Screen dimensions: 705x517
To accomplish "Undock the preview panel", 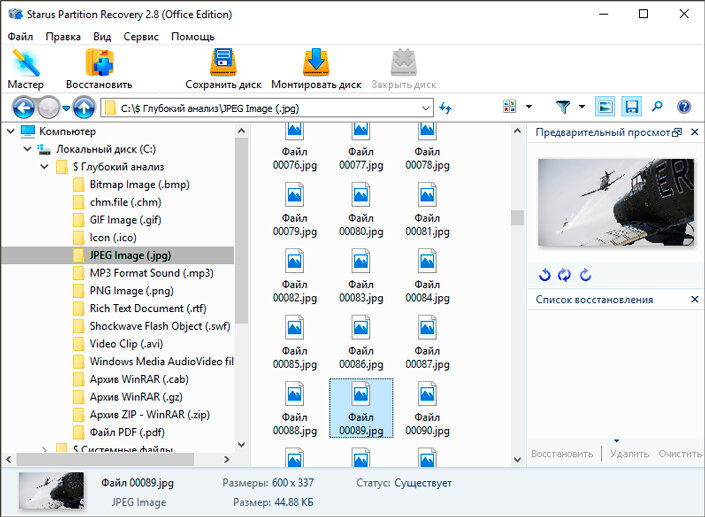I will pos(677,132).
